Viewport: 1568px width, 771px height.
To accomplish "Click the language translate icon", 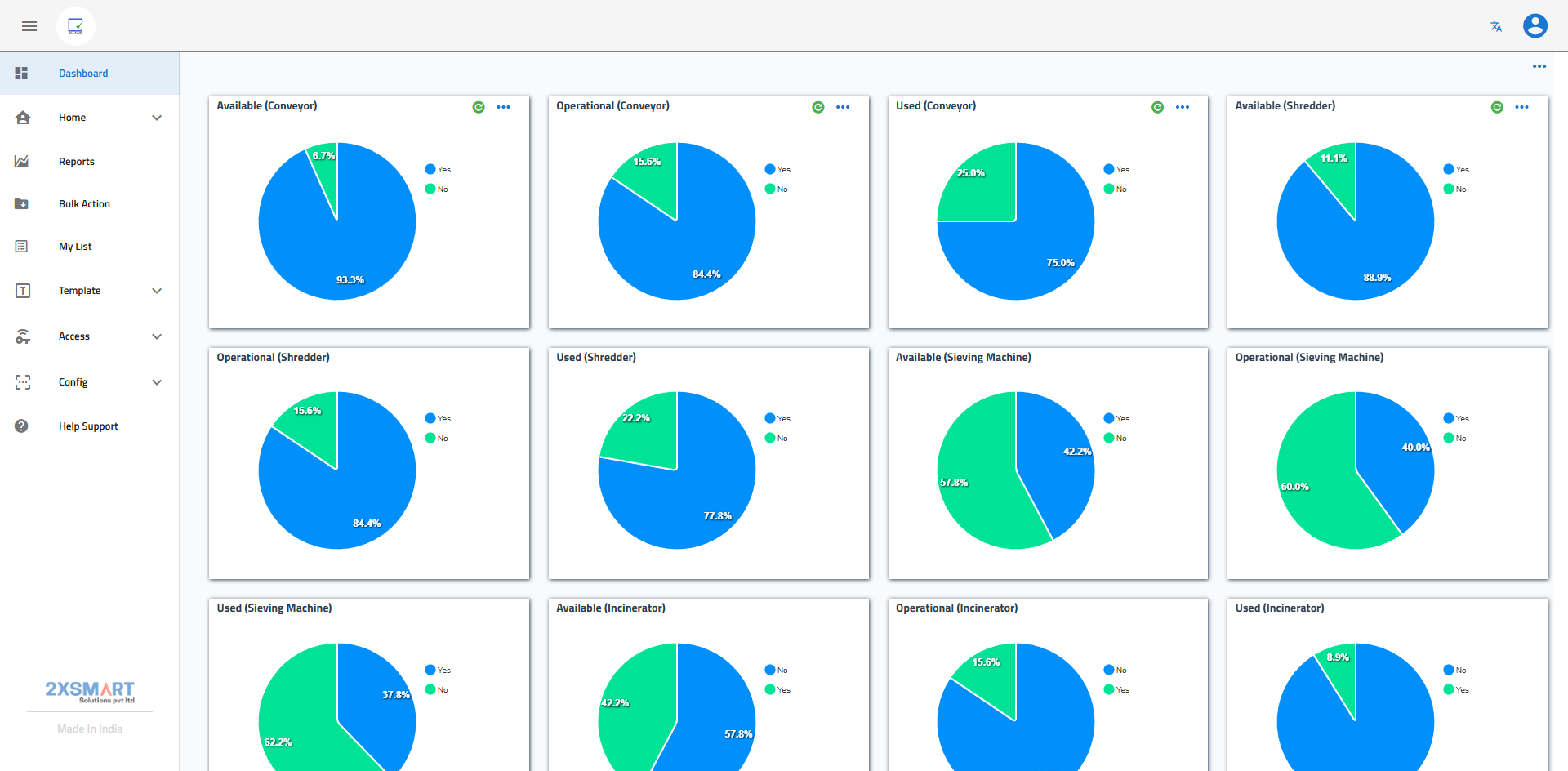I will point(1495,27).
